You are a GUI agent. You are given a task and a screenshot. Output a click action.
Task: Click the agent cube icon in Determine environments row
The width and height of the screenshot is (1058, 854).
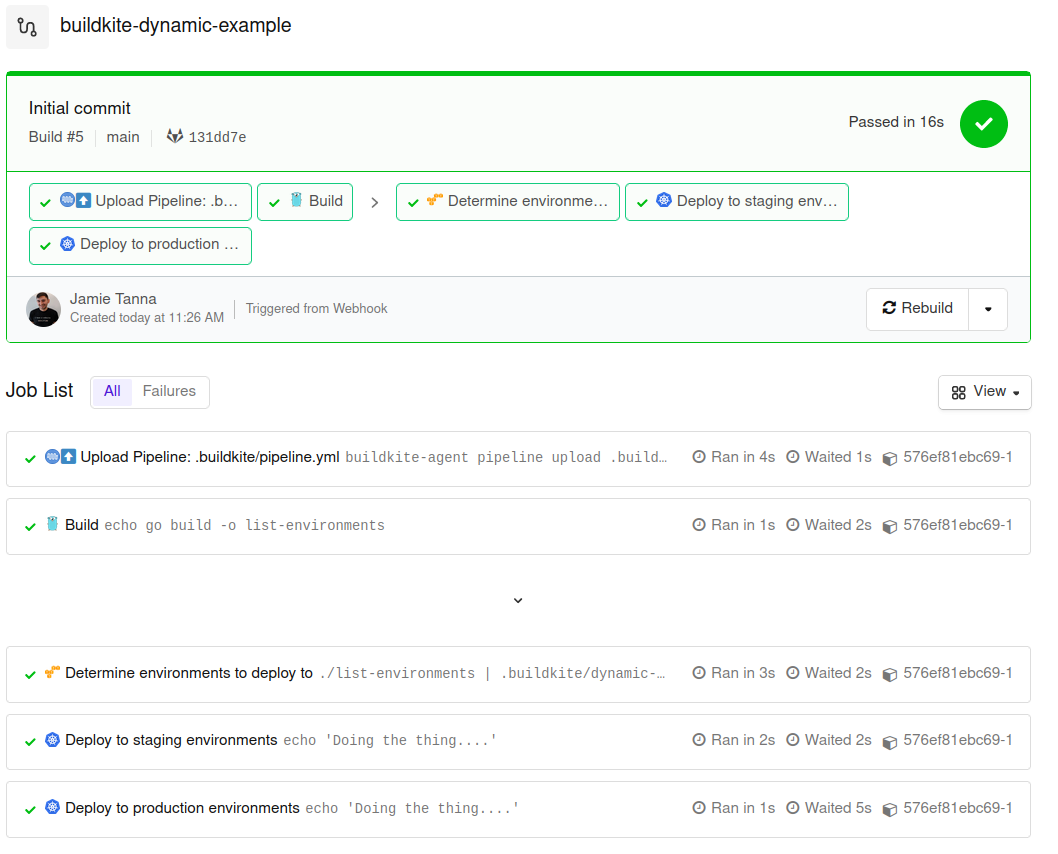(x=890, y=675)
